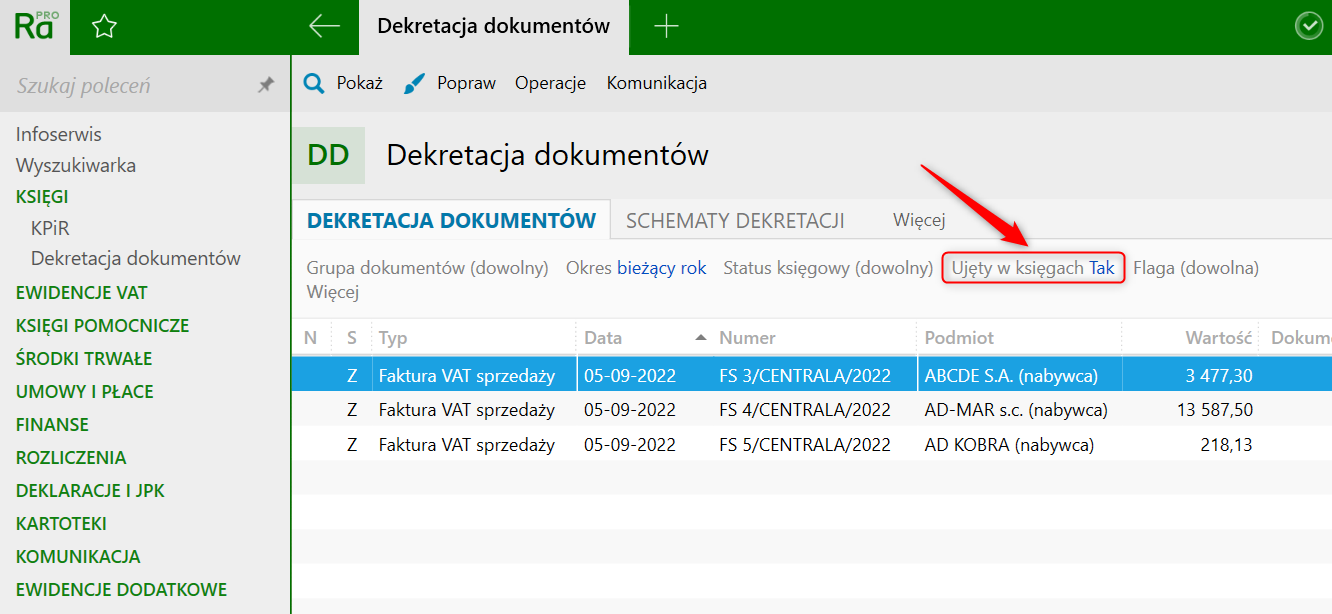Click the favorites star icon
This screenshot has width=1332, height=614.
click(x=104, y=27)
